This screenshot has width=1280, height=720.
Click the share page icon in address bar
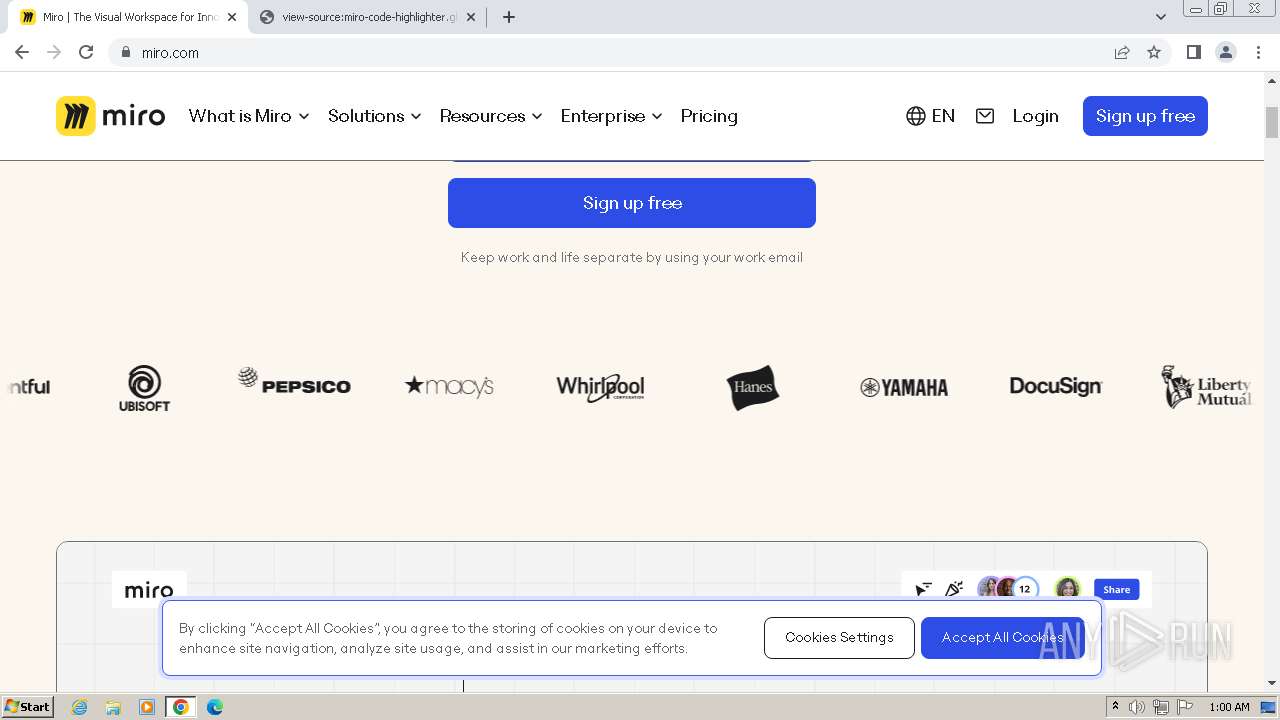1122,52
